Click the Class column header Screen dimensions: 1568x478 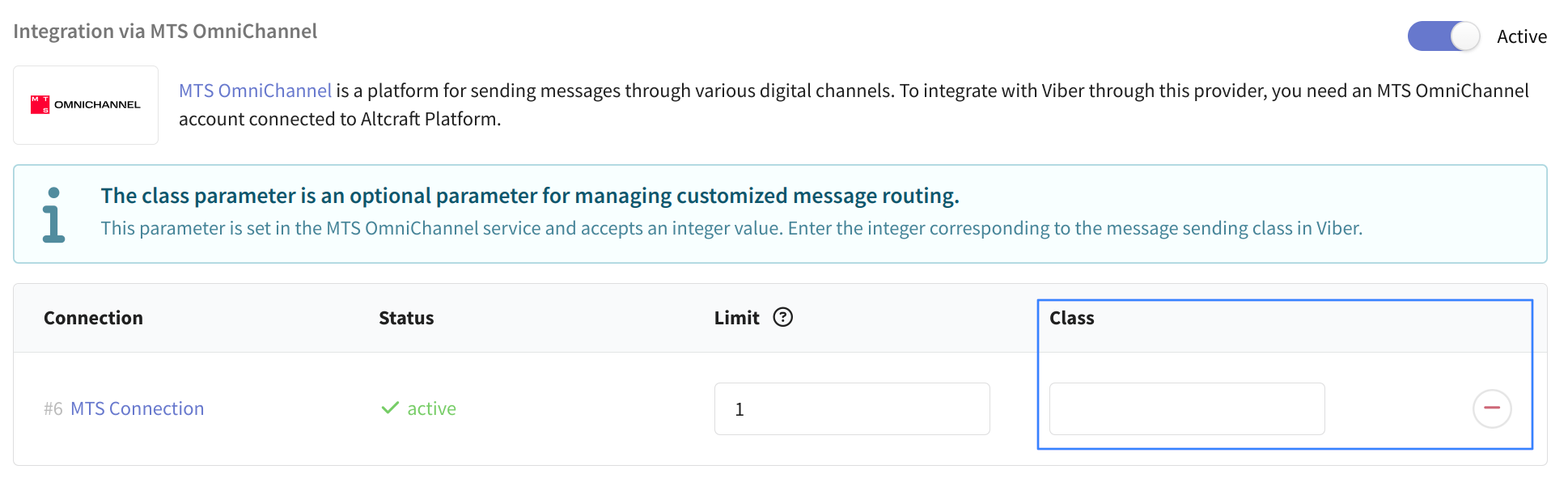click(1071, 318)
